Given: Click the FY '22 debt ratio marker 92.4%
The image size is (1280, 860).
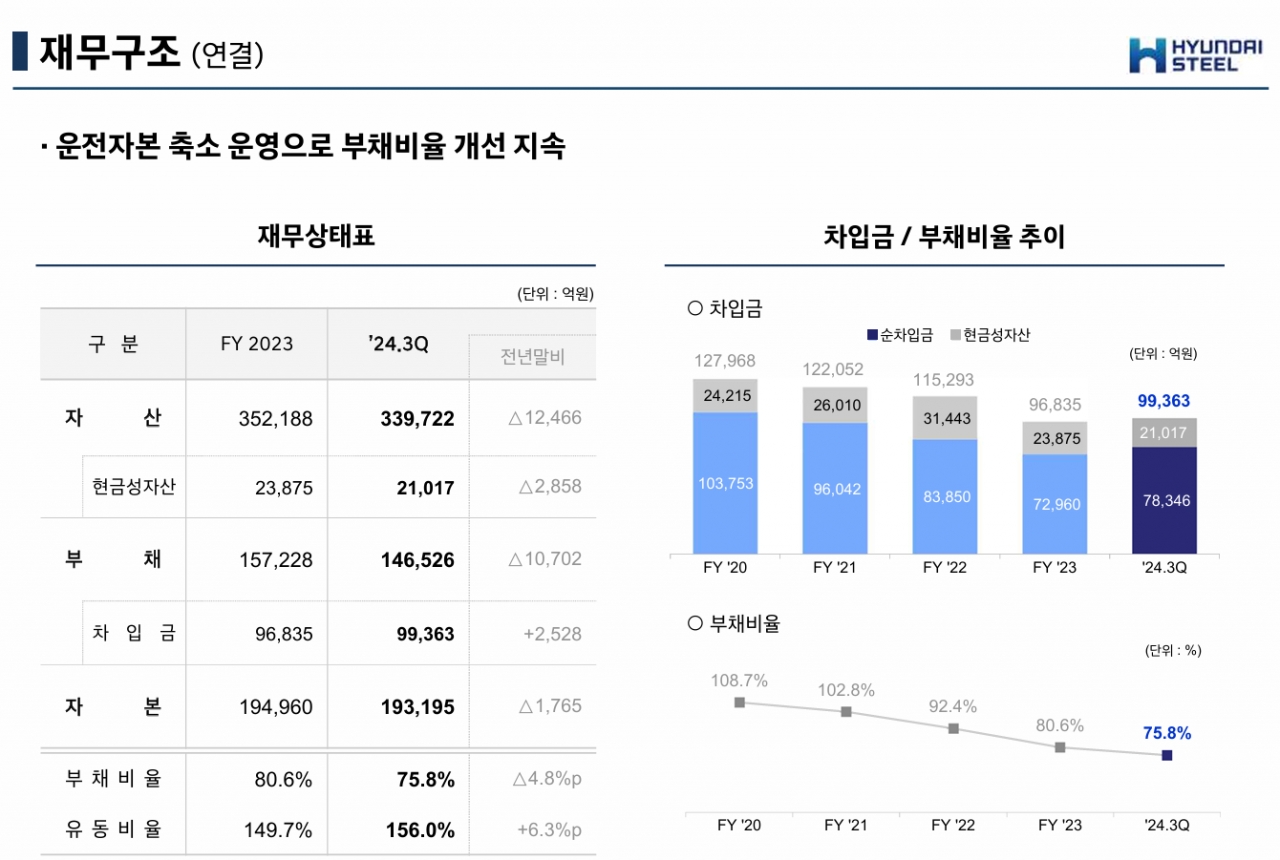Looking at the screenshot, I should (953, 729).
